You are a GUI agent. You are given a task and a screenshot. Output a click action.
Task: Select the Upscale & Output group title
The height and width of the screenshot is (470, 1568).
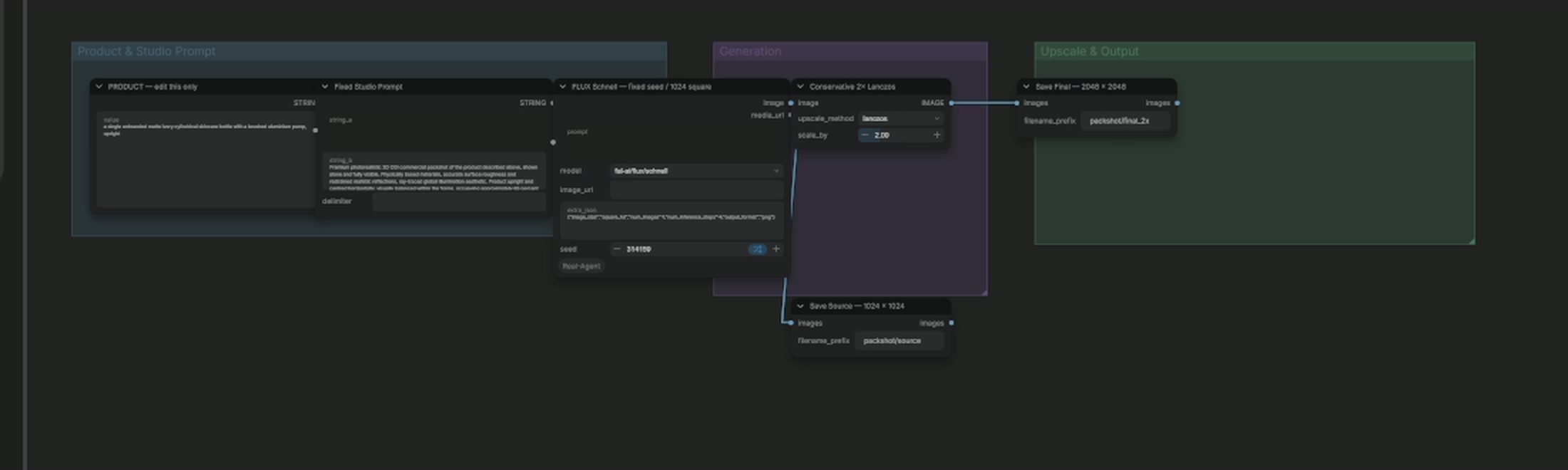[1089, 51]
